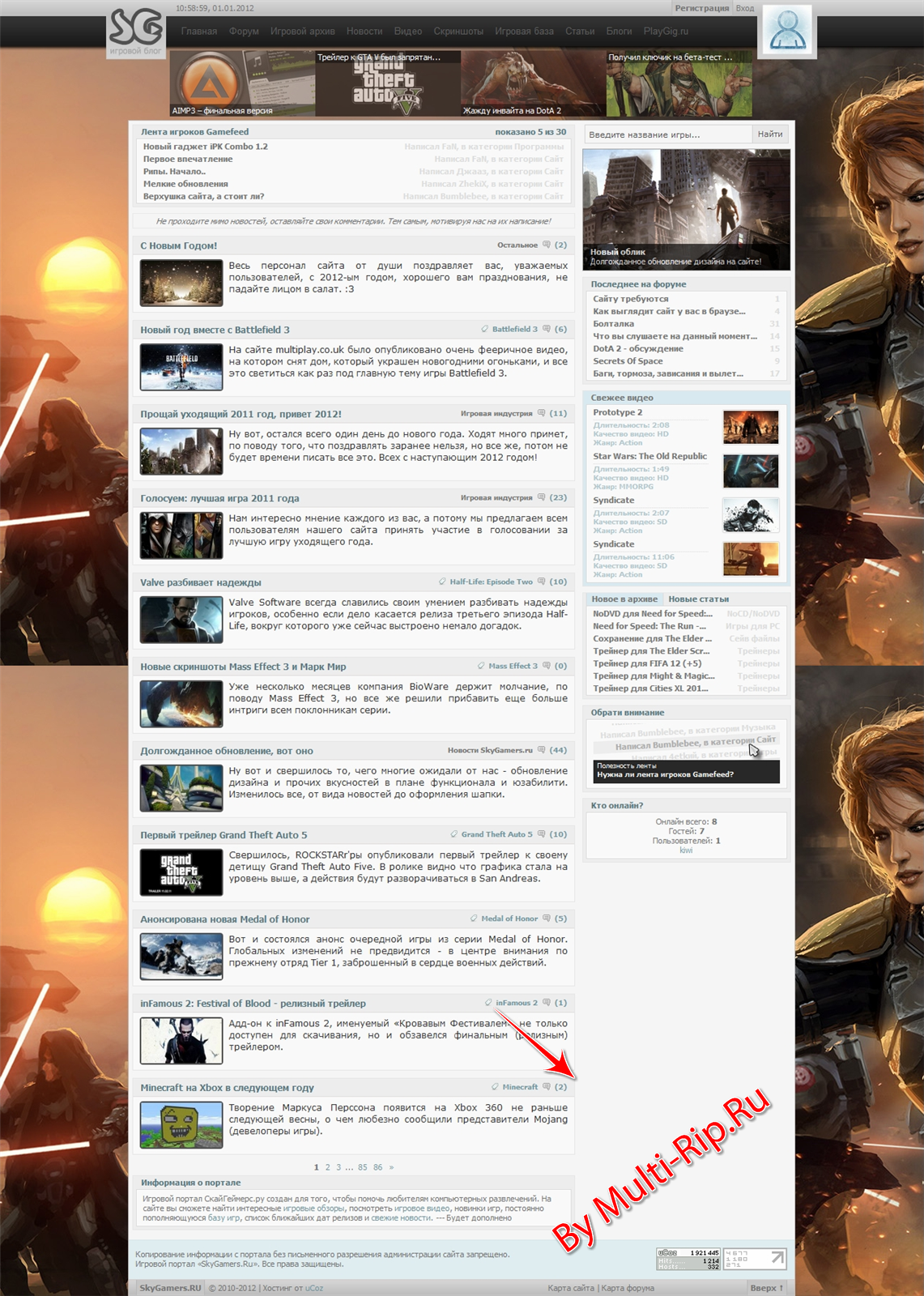Open the Новый облик featured image
The image size is (924, 1296).
[687, 209]
